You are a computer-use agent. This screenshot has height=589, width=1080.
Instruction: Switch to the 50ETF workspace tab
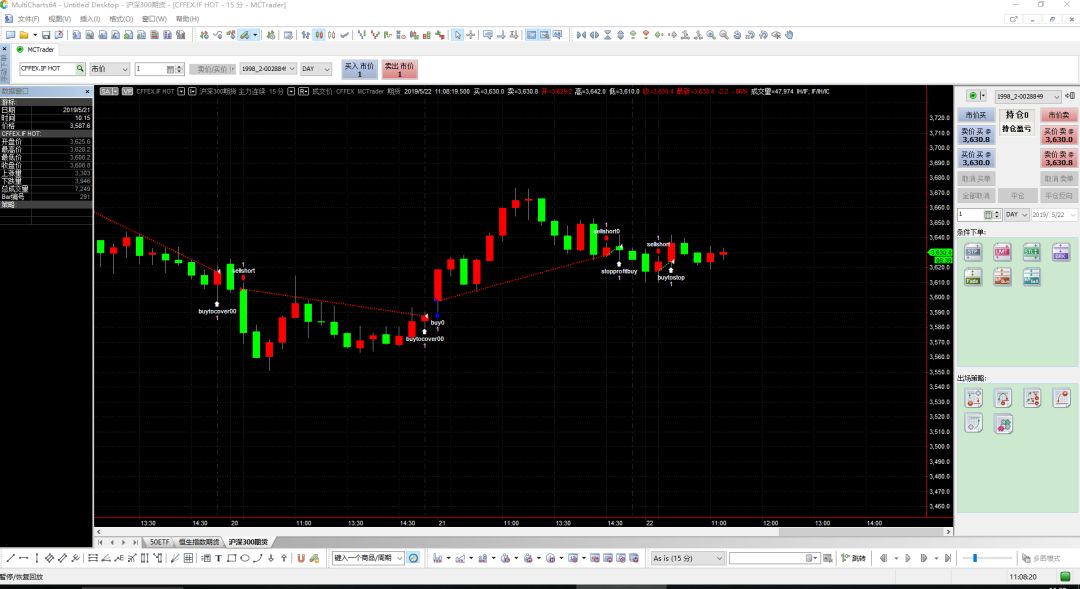(159, 542)
